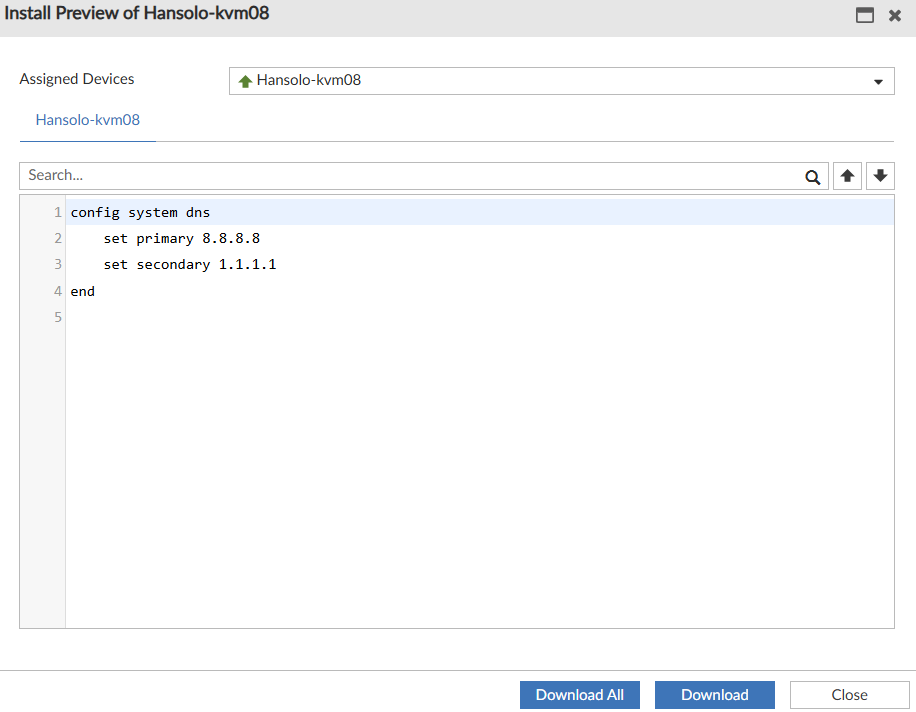The height and width of the screenshot is (712, 916).
Task: Open the Assigned Devices dropdown arrow
Action: tap(878, 81)
